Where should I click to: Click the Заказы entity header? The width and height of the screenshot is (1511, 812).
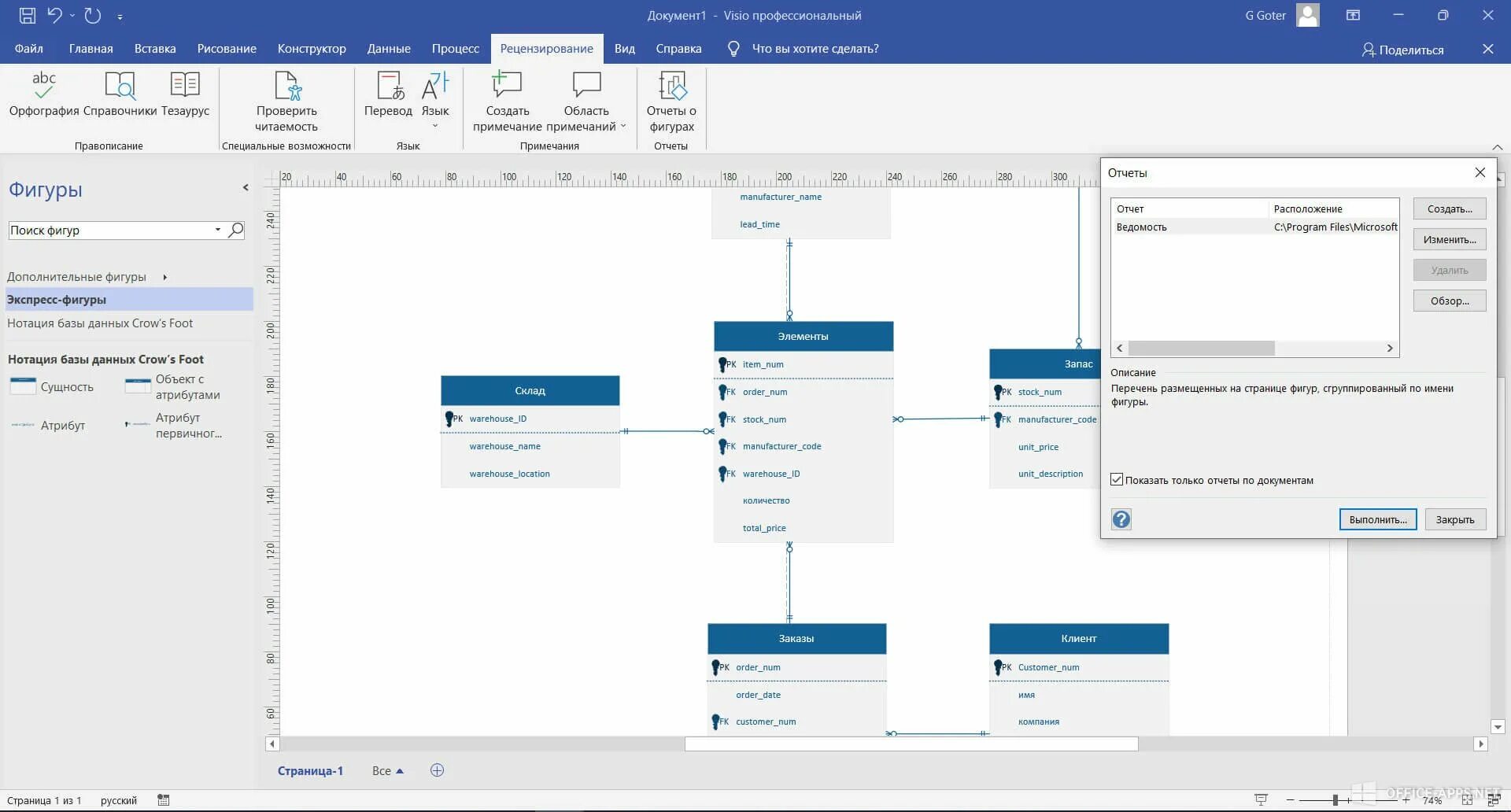[x=796, y=639]
